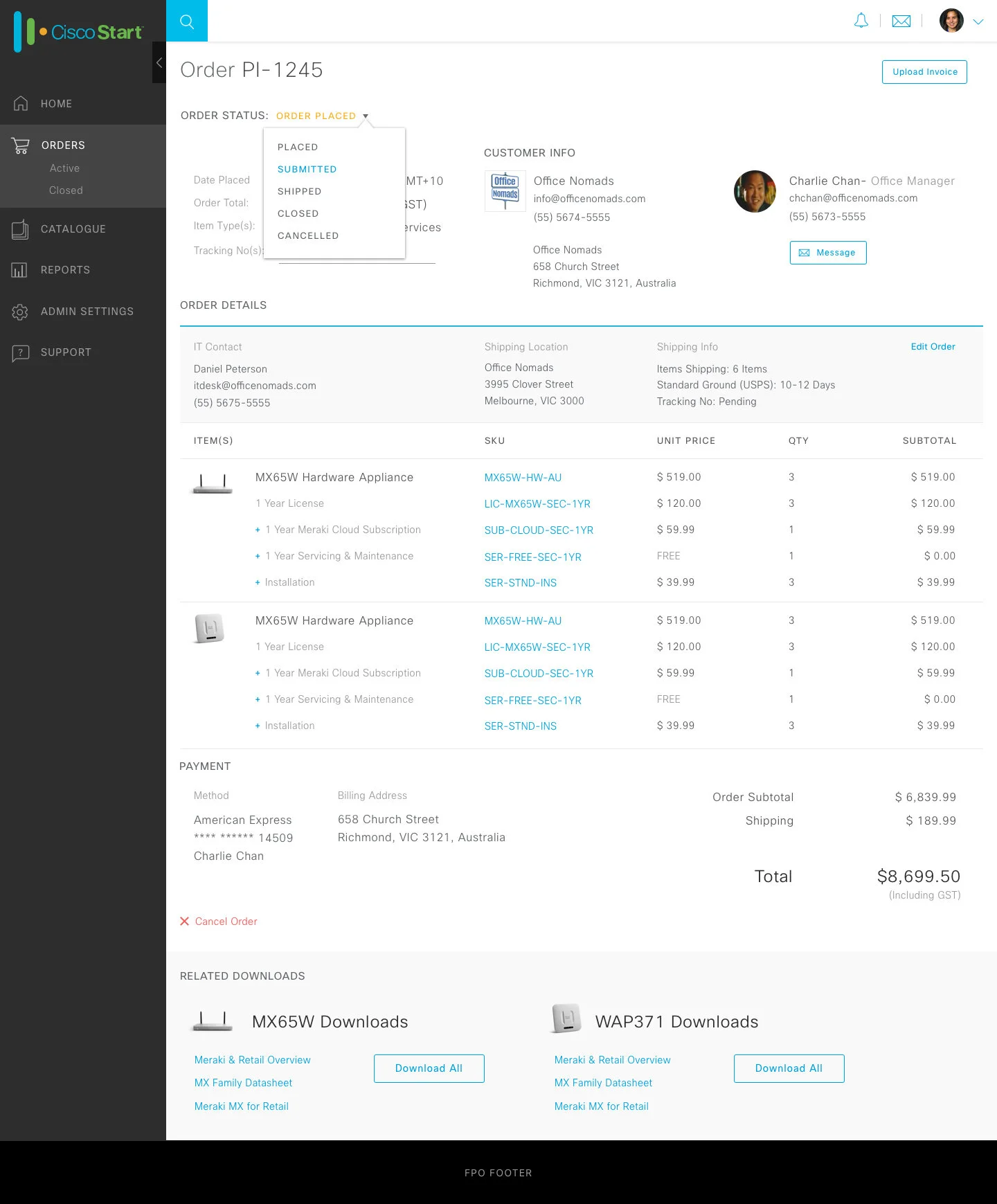Click WAP371 Downloads device icon

click(x=566, y=1018)
